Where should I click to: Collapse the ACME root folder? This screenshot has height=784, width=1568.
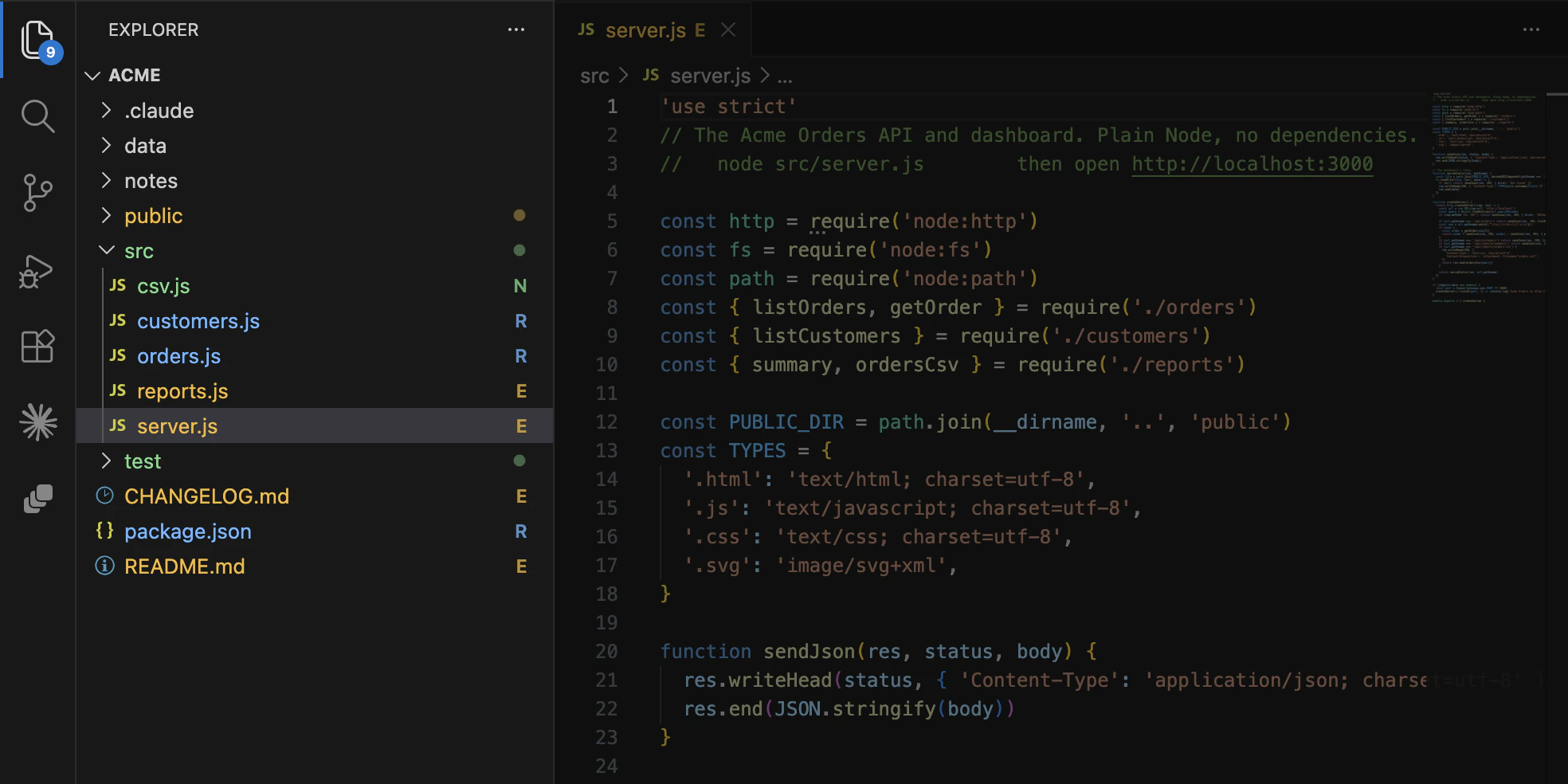(92, 76)
